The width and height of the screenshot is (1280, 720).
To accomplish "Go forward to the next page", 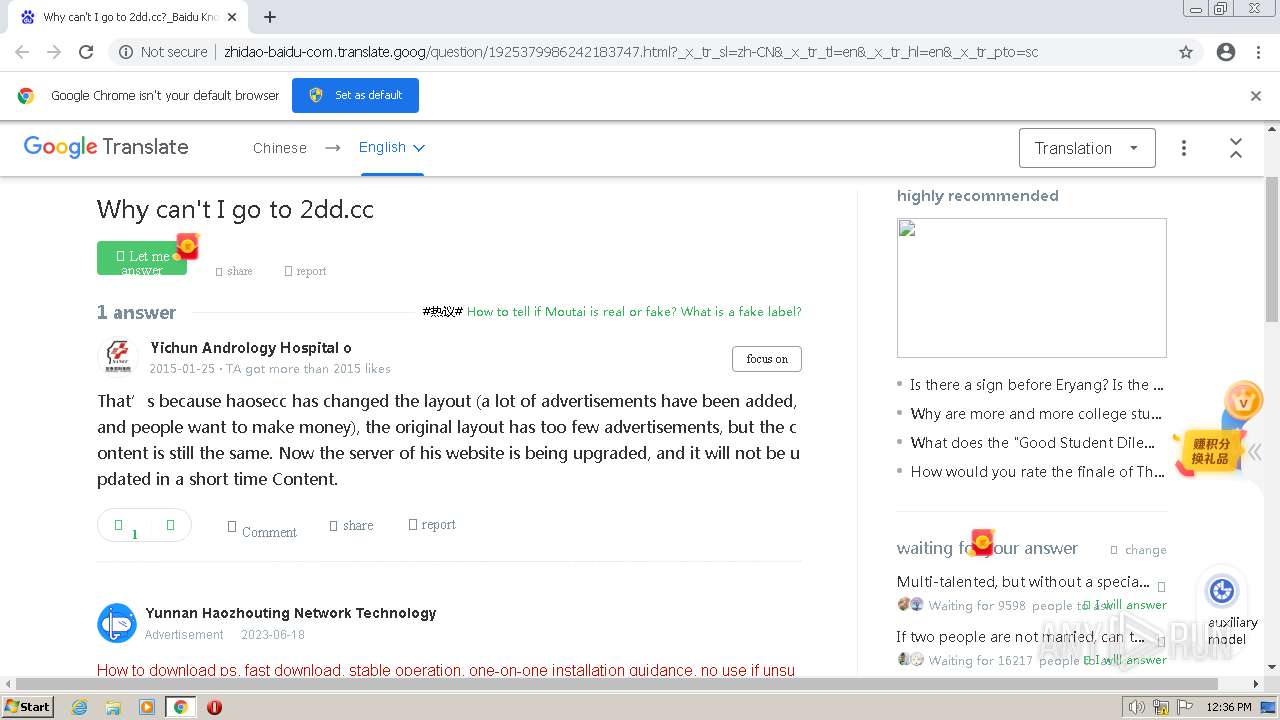I will 54,52.
